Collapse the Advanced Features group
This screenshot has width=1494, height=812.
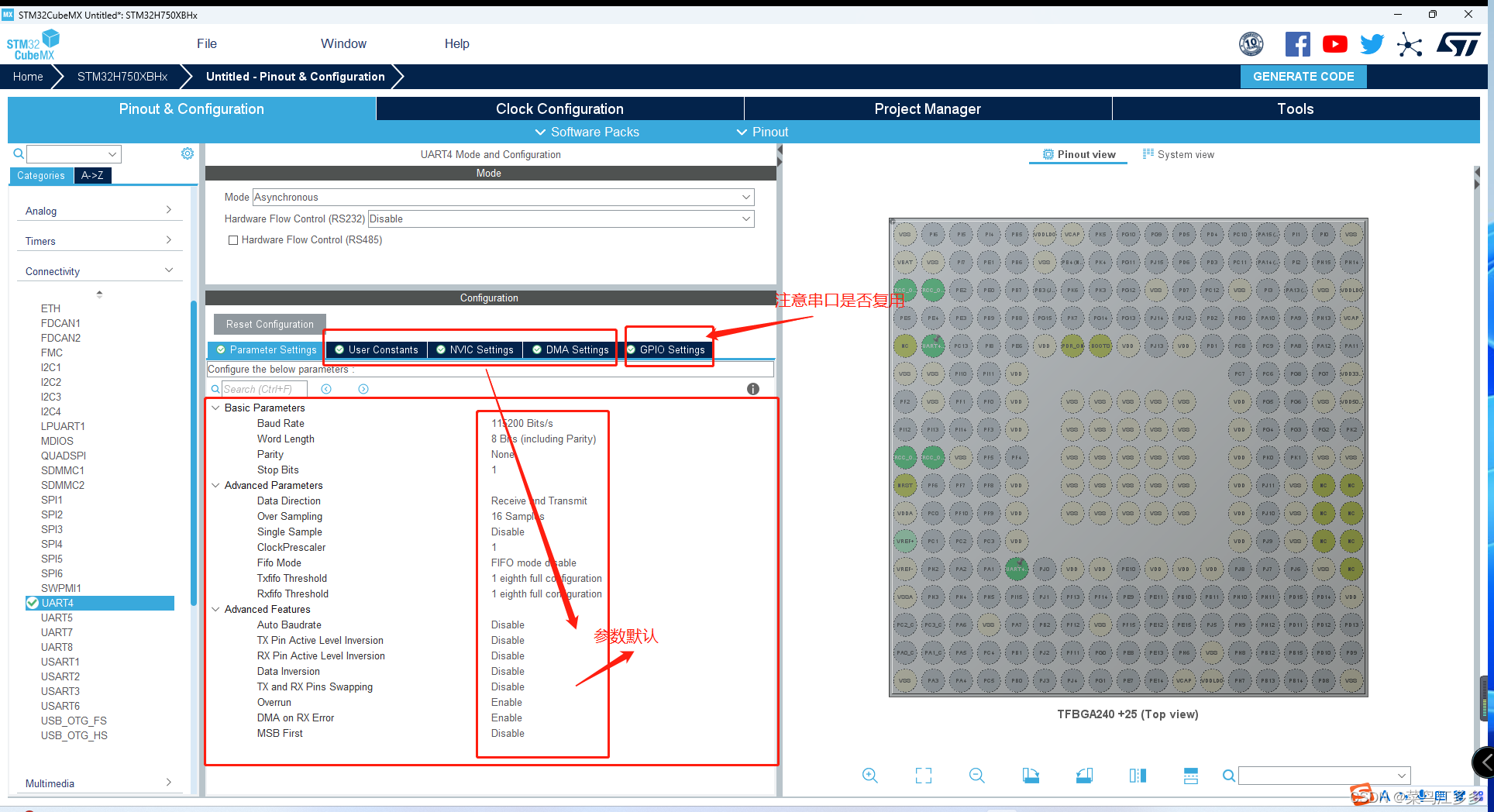pyautogui.click(x=215, y=609)
